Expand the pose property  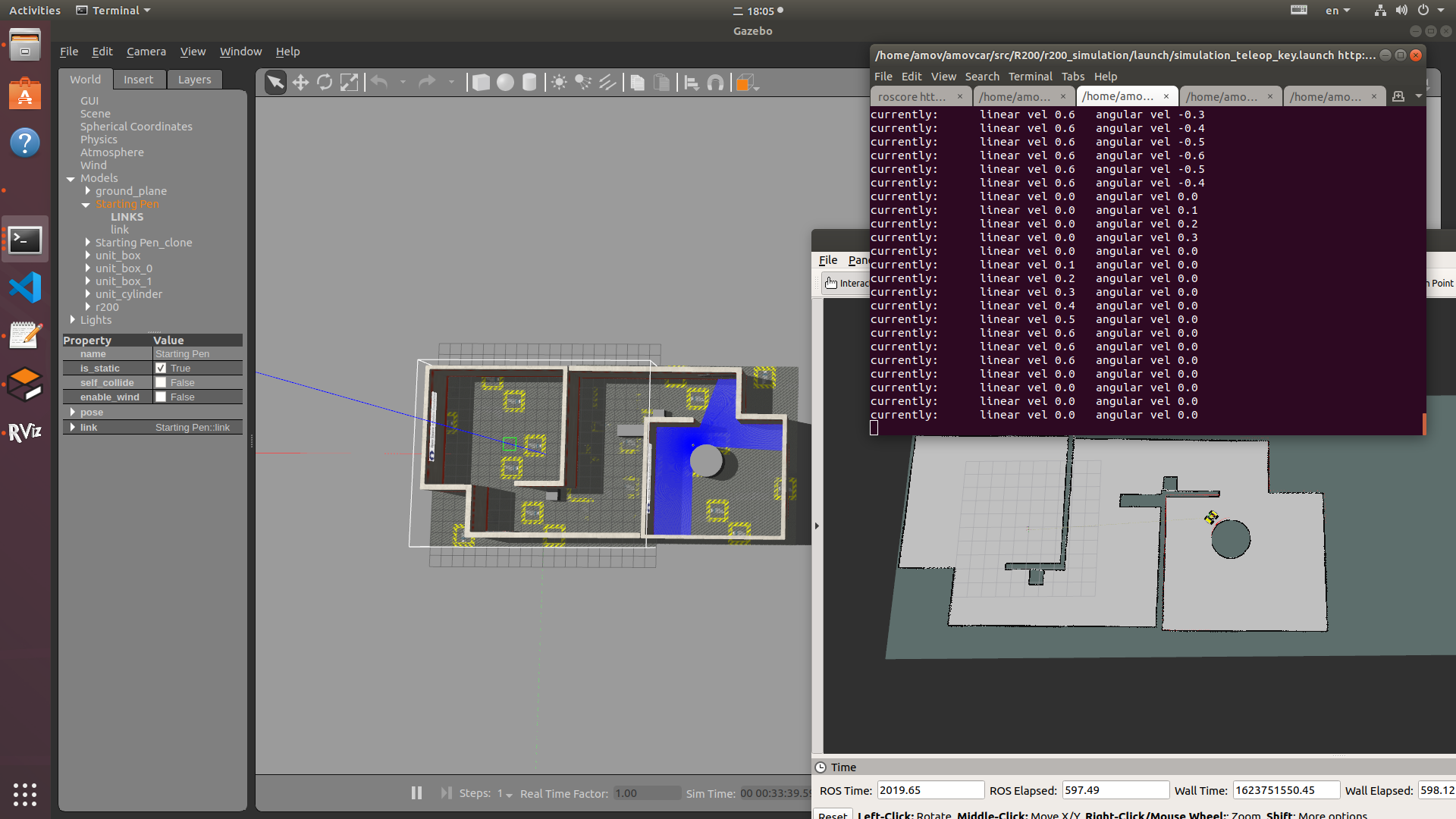tap(73, 412)
